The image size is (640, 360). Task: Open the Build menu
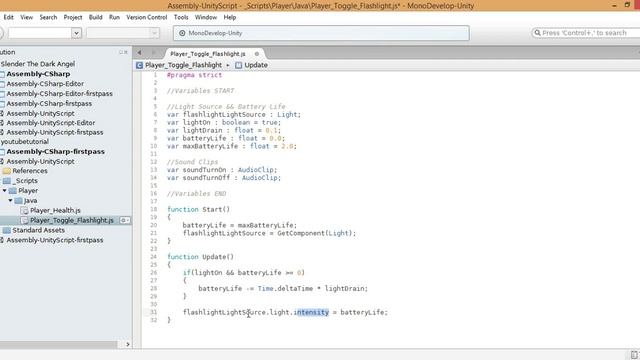(96, 17)
